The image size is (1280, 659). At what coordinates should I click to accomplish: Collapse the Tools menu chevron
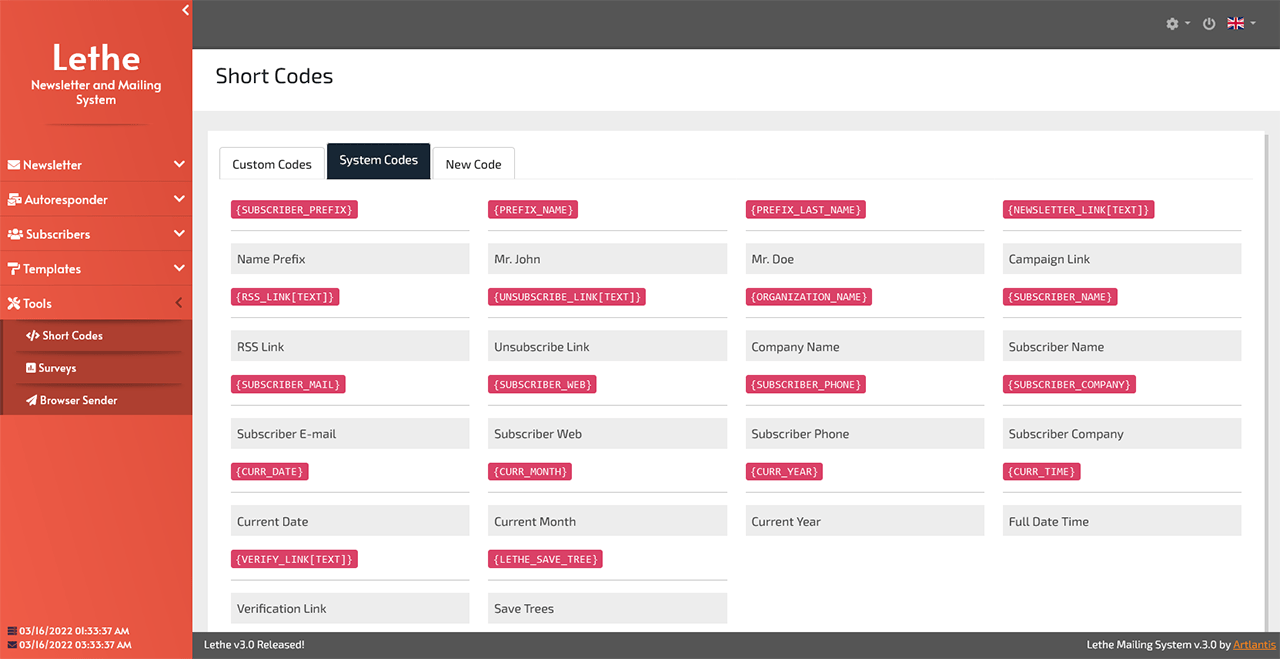point(179,303)
